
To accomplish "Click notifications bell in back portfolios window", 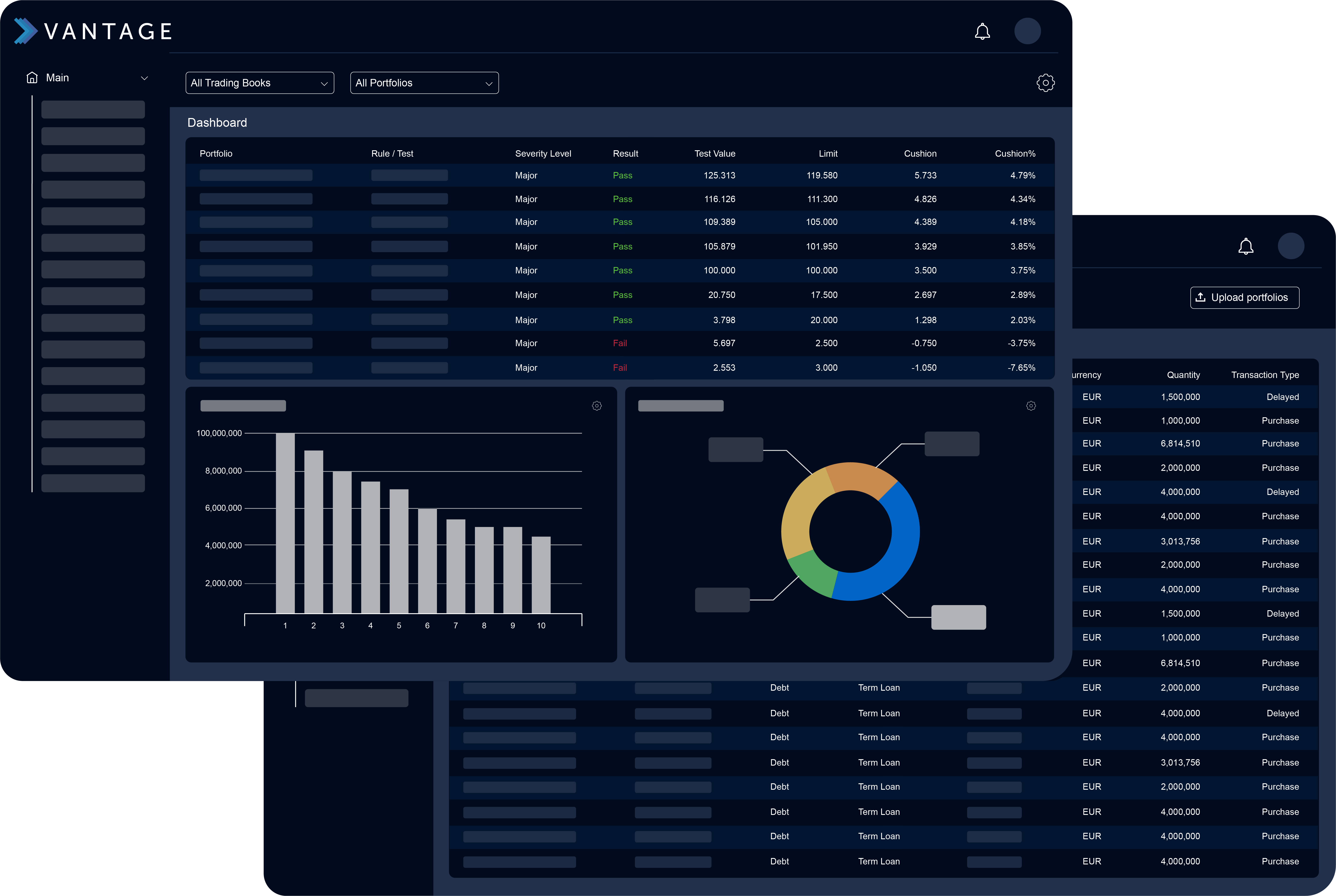I will coord(1246,246).
